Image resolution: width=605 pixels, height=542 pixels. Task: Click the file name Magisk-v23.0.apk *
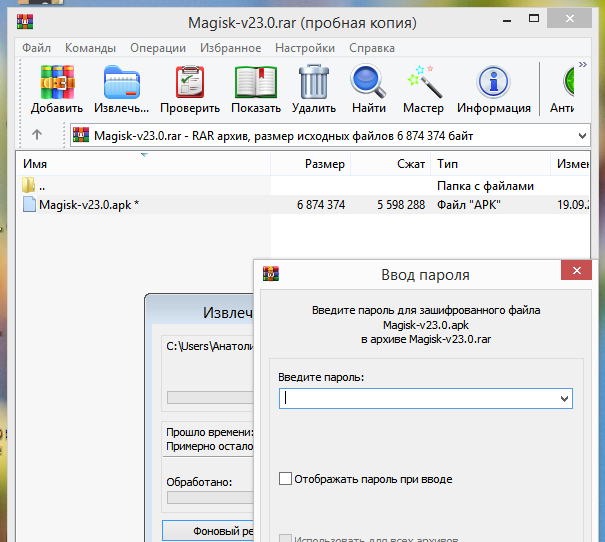[89, 204]
